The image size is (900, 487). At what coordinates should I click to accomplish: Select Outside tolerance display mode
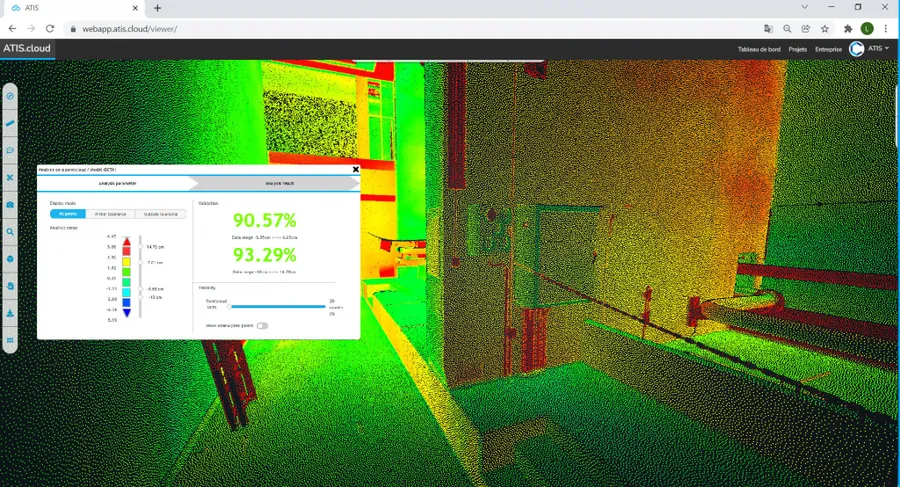pyautogui.click(x=161, y=214)
